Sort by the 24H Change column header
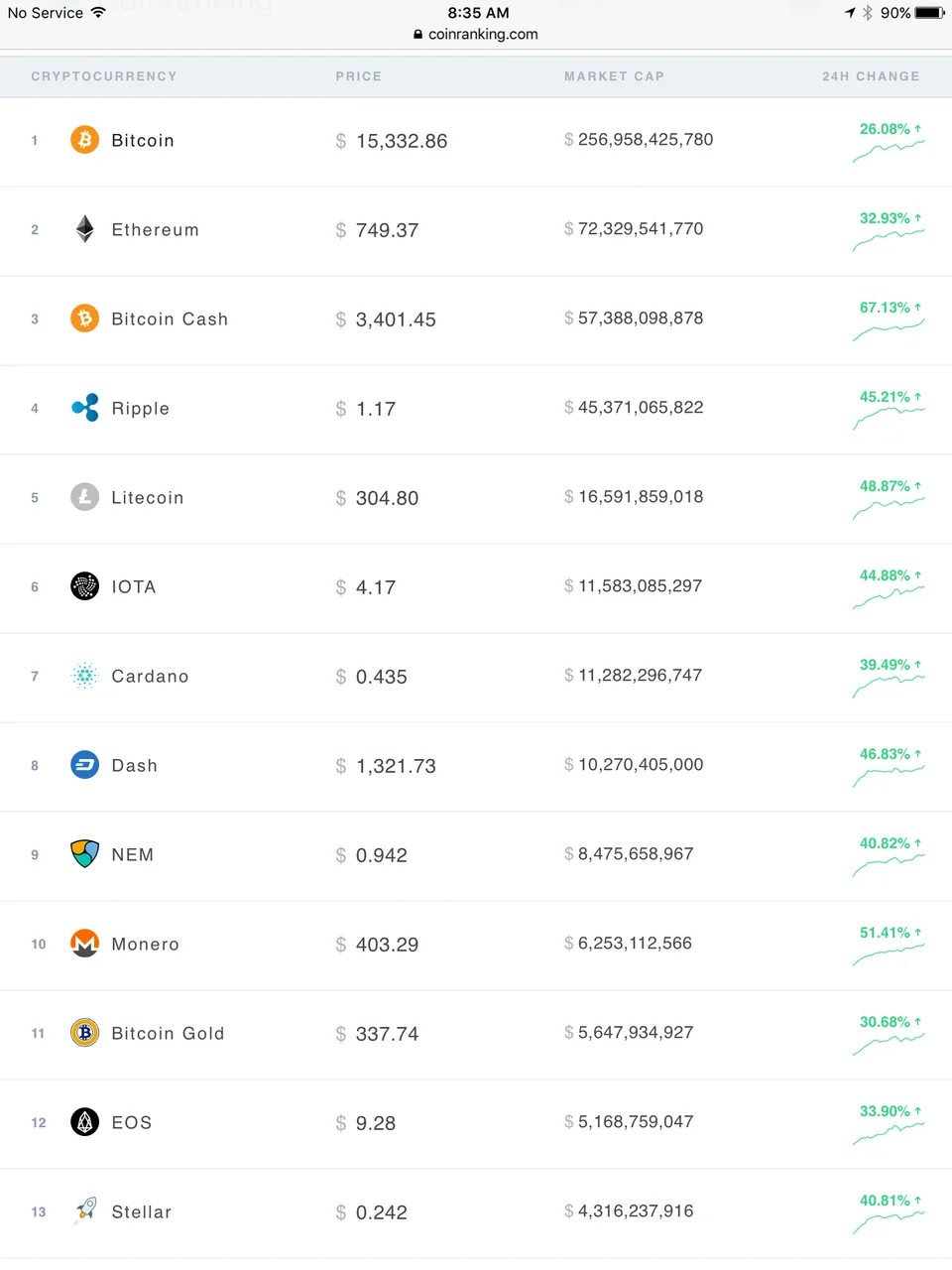Screen dimensions: 952x1270 pyautogui.click(x=871, y=76)
